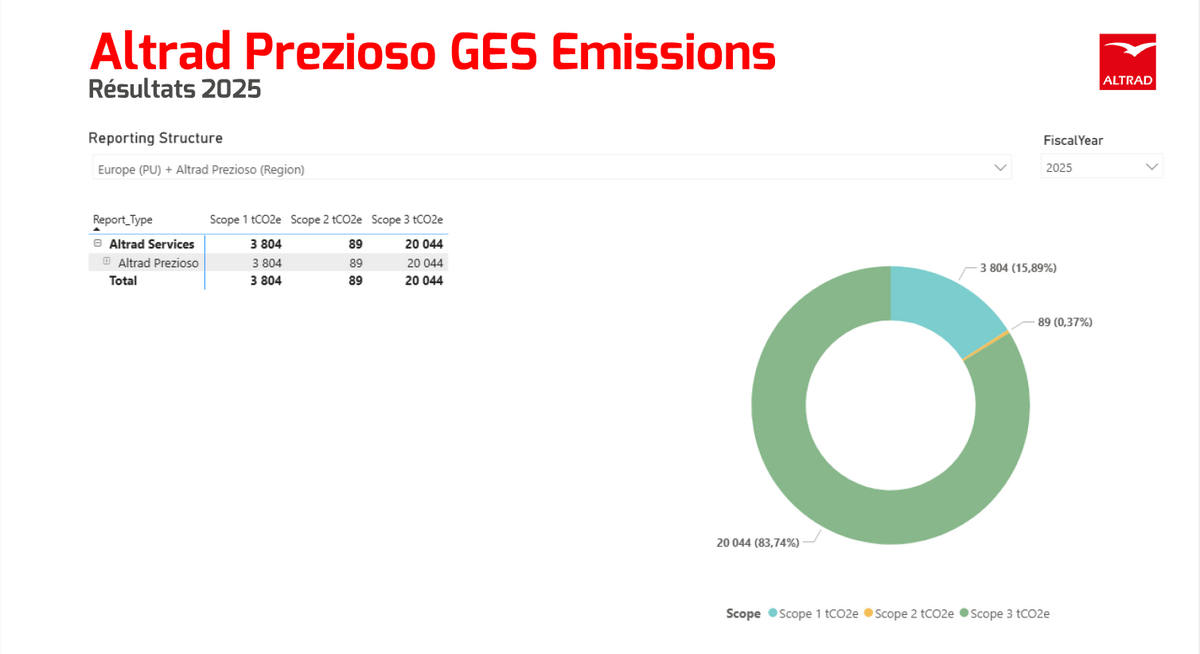Click the 3 804 (15,89%) data label

point(1016,268)
